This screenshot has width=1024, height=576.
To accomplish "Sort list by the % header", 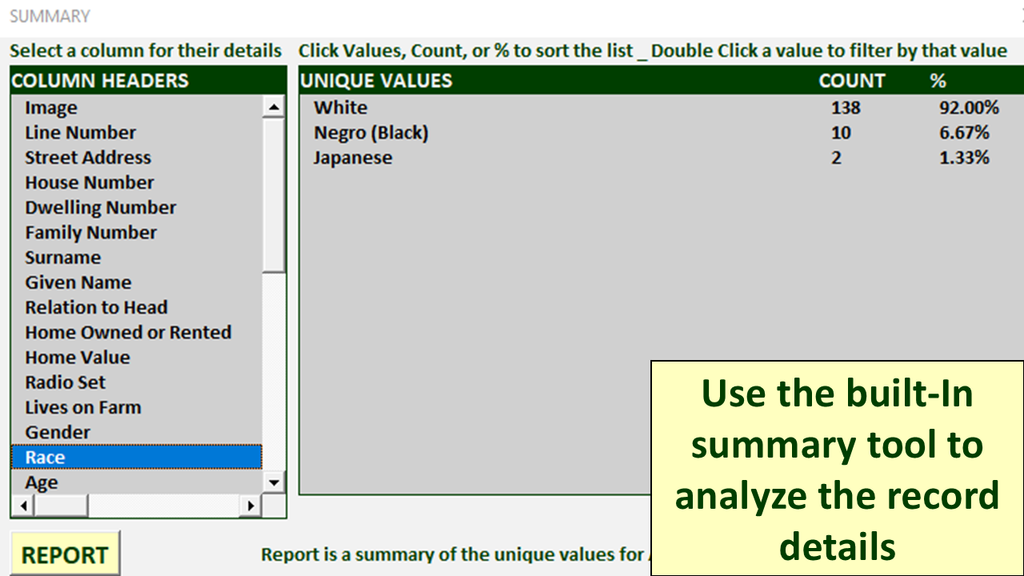I will [x=937, y=81].
